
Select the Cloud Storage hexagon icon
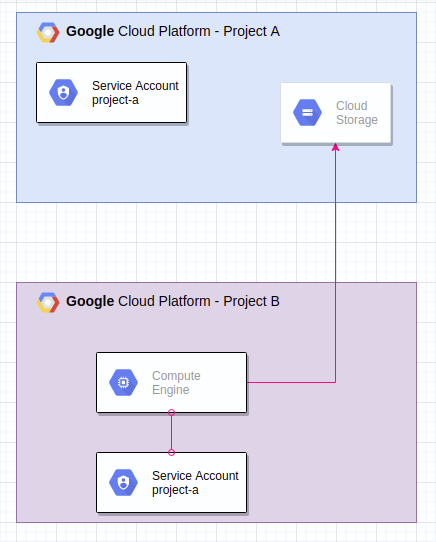coord(307,113)
